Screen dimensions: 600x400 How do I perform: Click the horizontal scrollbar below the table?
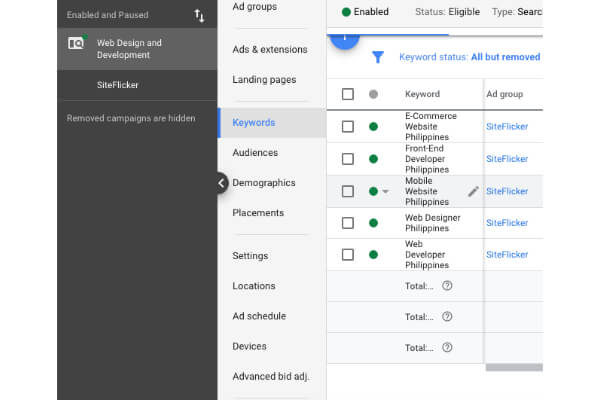514,367
